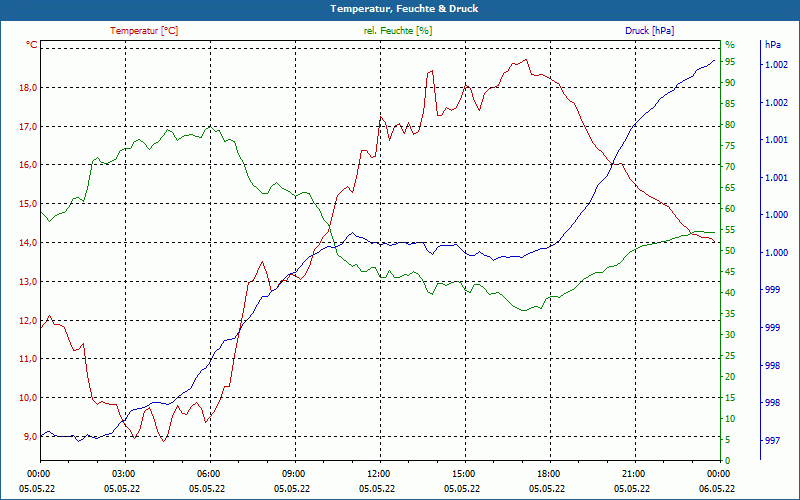This screenshot has height=500, width=800.
Task: Click temperature axis value '17,0'
Action: pyautogui.click(x=28, y=127)
